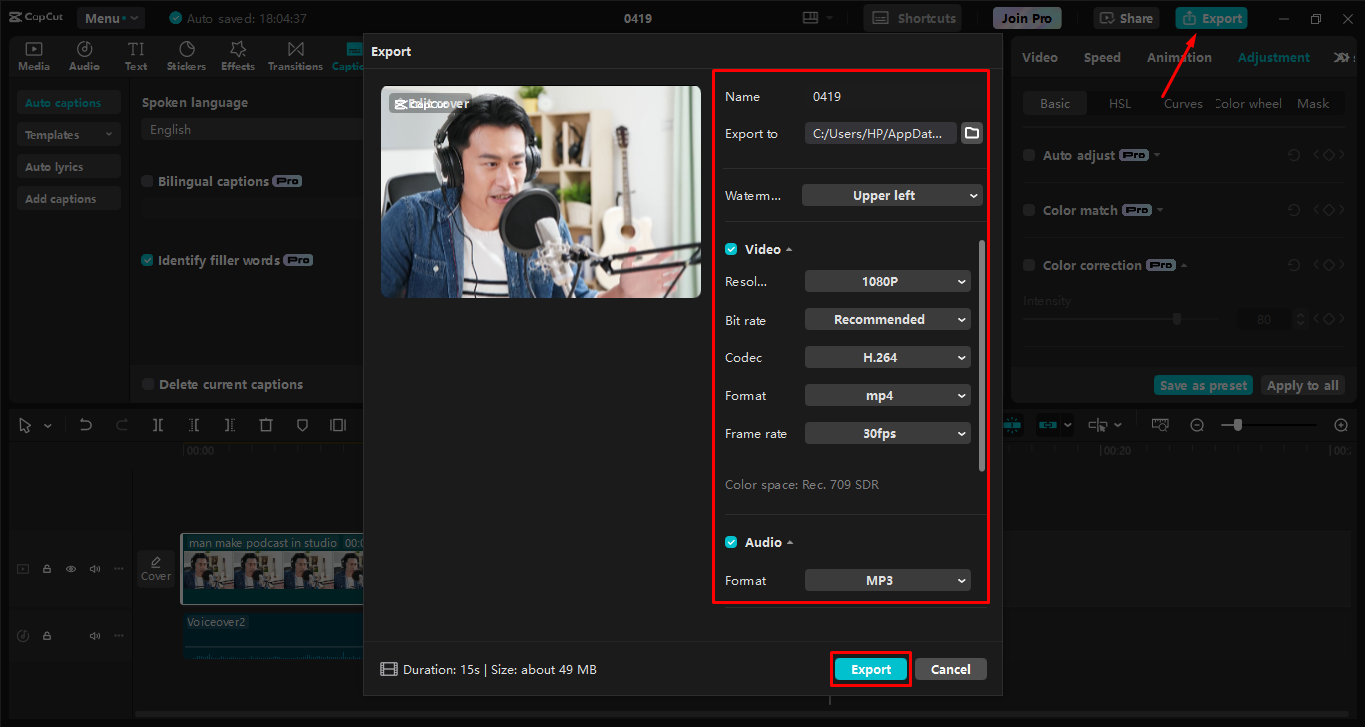Reset the Auto adjust setting

pos(1294,156)
